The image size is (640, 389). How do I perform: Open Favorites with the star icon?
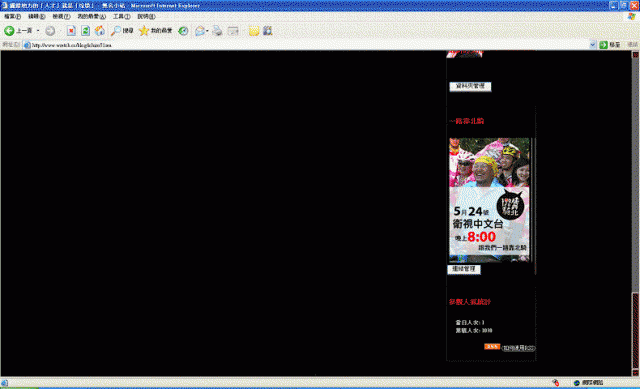[156, 31]
